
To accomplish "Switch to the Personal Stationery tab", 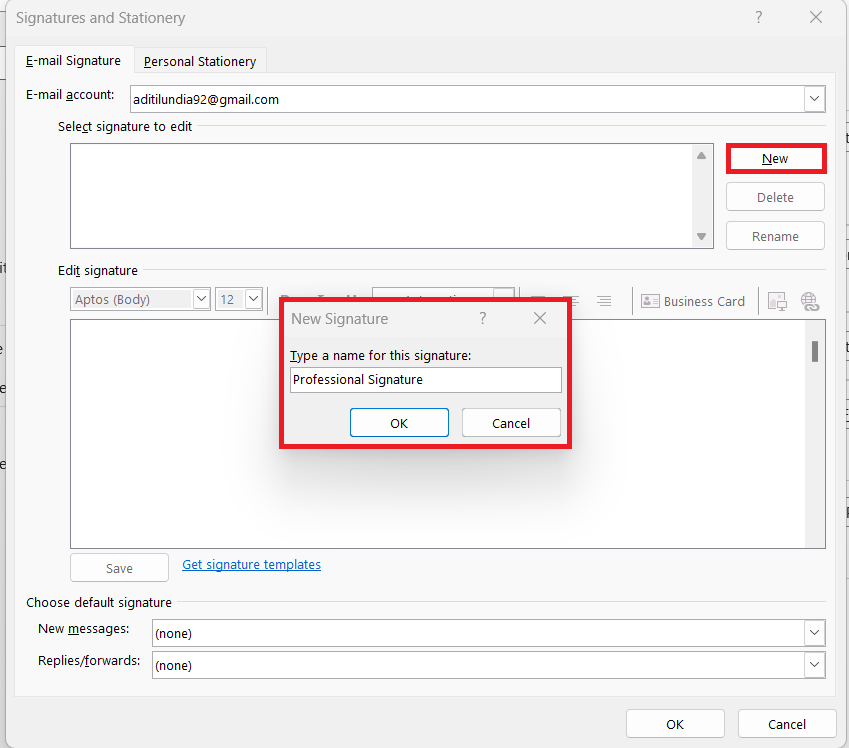I will pyautogui.click(x=200, y=61).
